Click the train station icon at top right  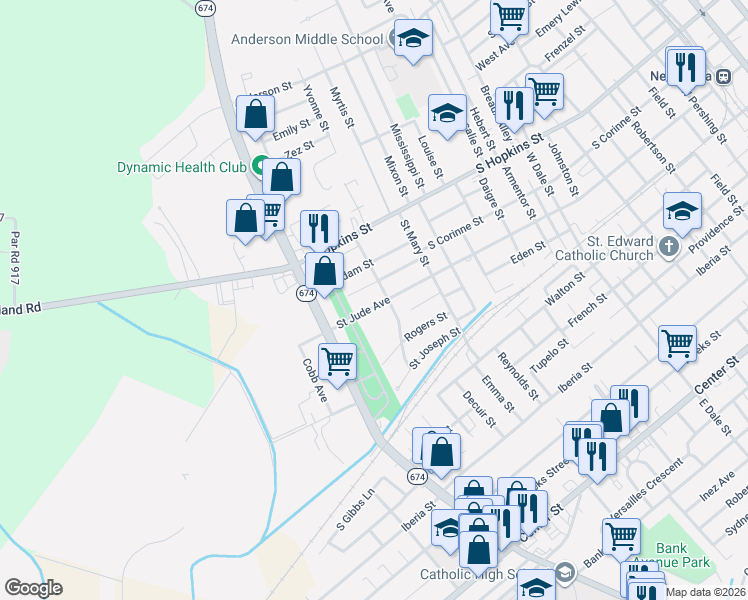(x=724, y=76)
